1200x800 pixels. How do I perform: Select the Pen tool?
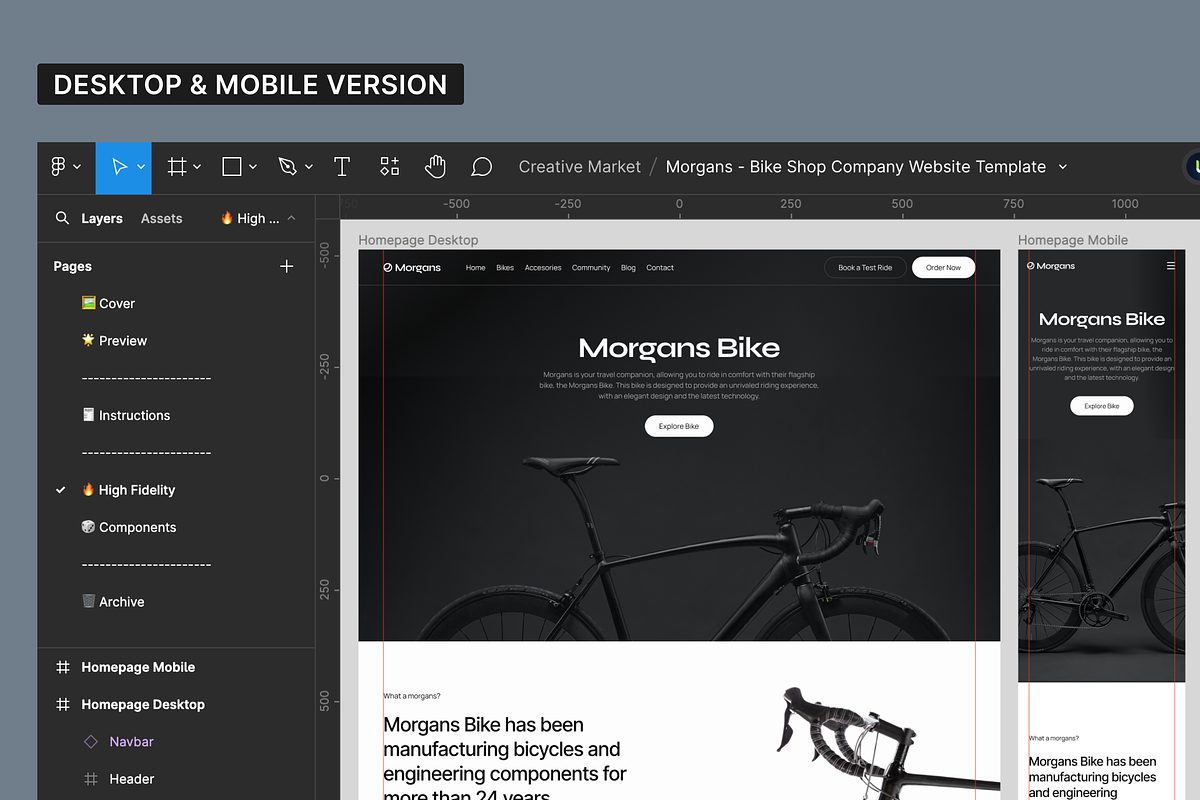point(288,167)
